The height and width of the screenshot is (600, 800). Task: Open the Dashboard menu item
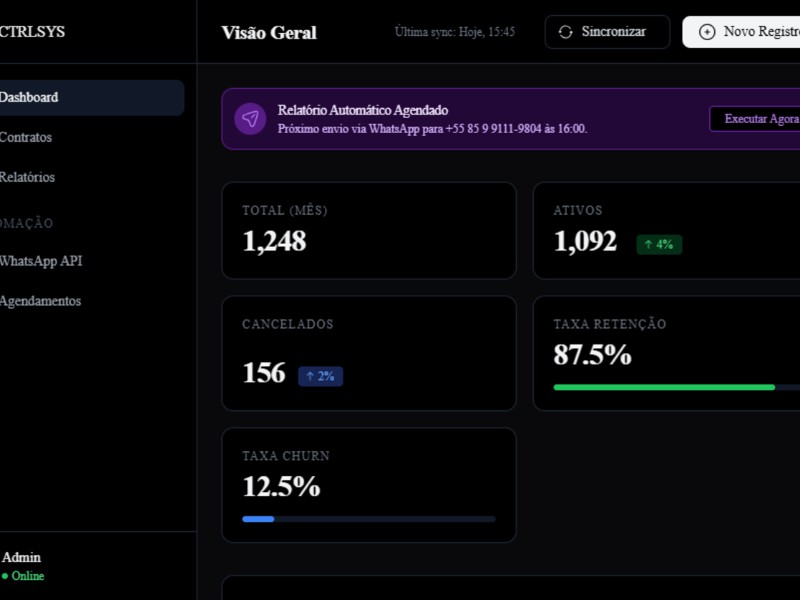click(x=90, y=98)
